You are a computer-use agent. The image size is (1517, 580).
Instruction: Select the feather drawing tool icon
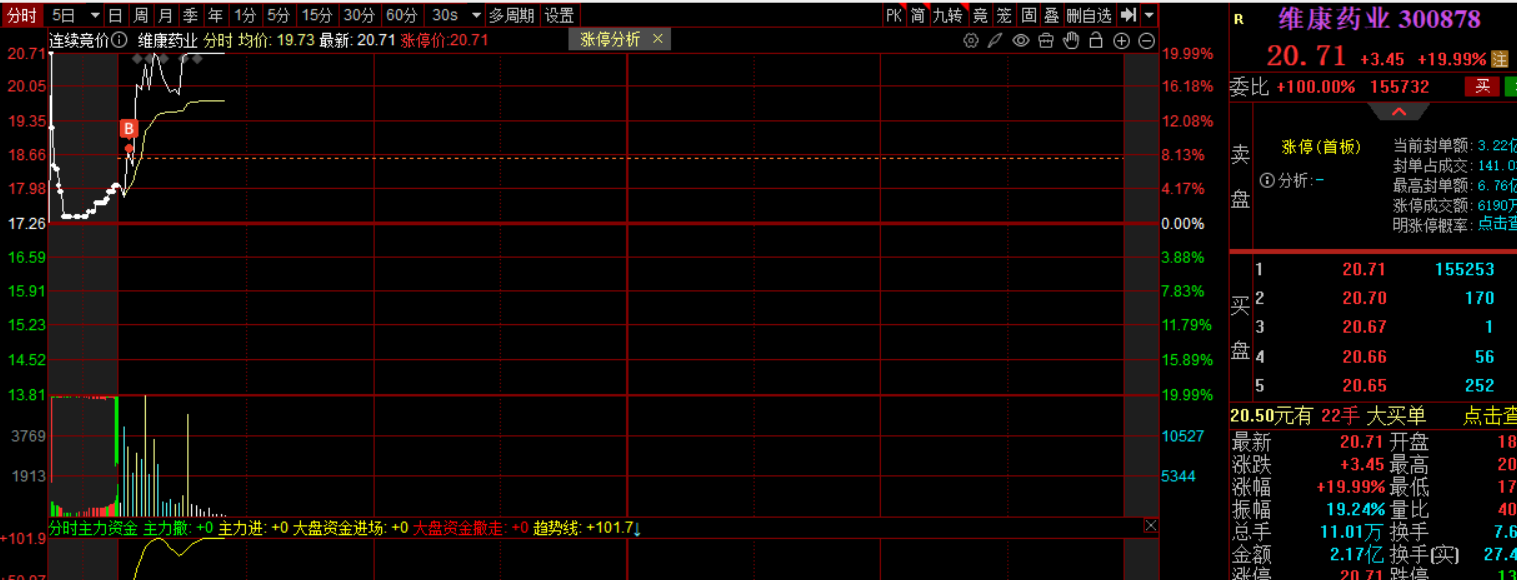995,40
